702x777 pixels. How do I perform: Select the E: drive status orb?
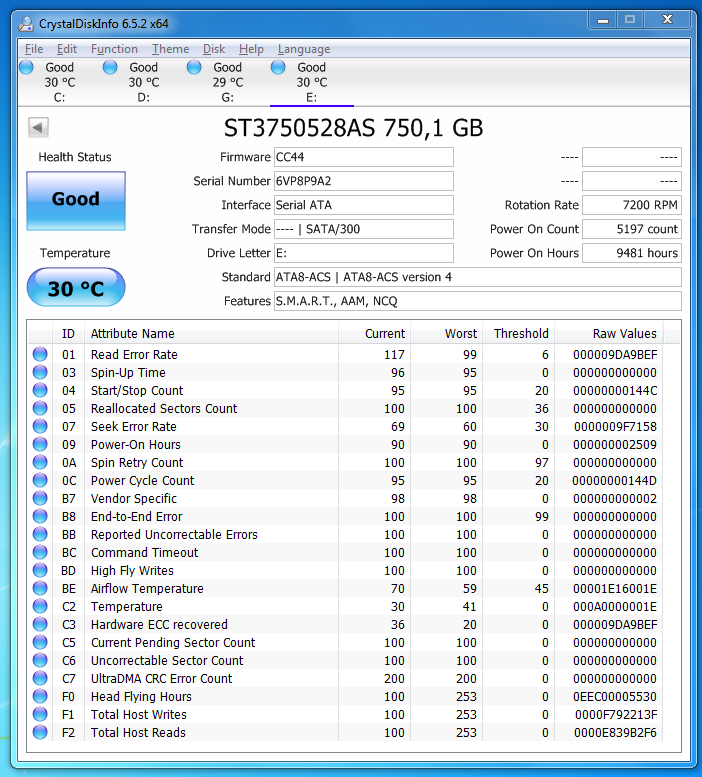(278, 67)
